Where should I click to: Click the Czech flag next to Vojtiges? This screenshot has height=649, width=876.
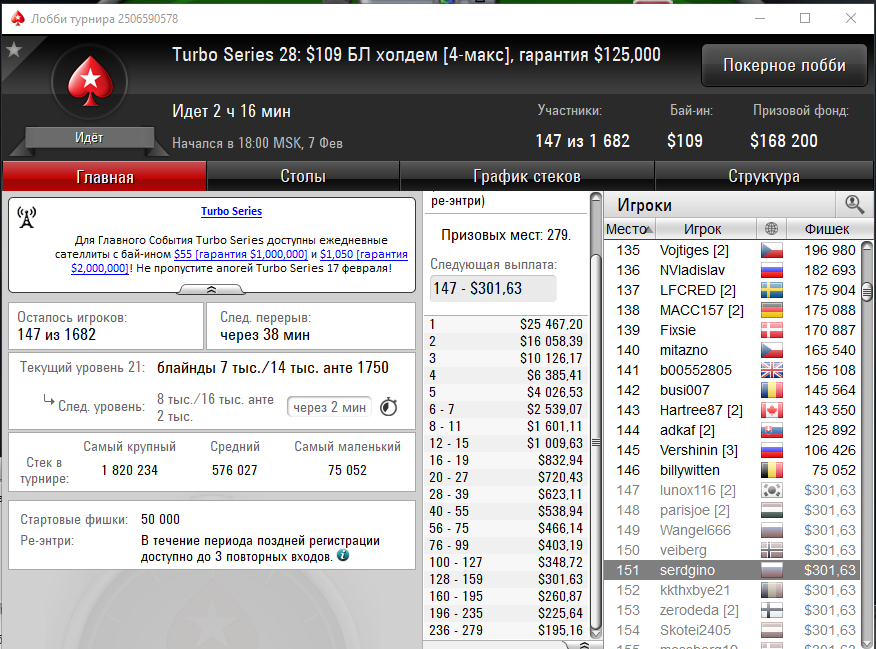point(772,250)
